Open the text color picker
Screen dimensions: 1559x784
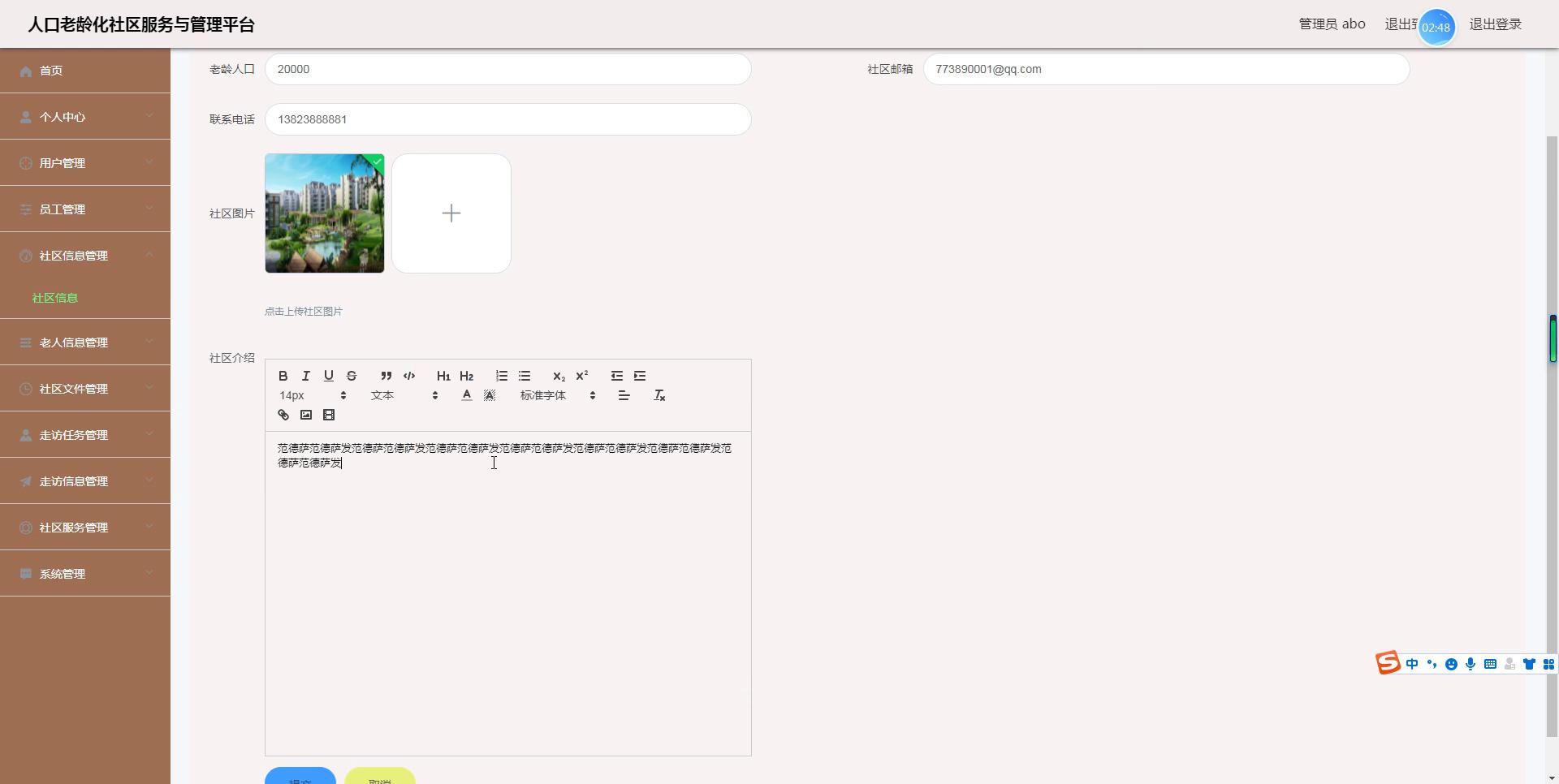(467, 395)
